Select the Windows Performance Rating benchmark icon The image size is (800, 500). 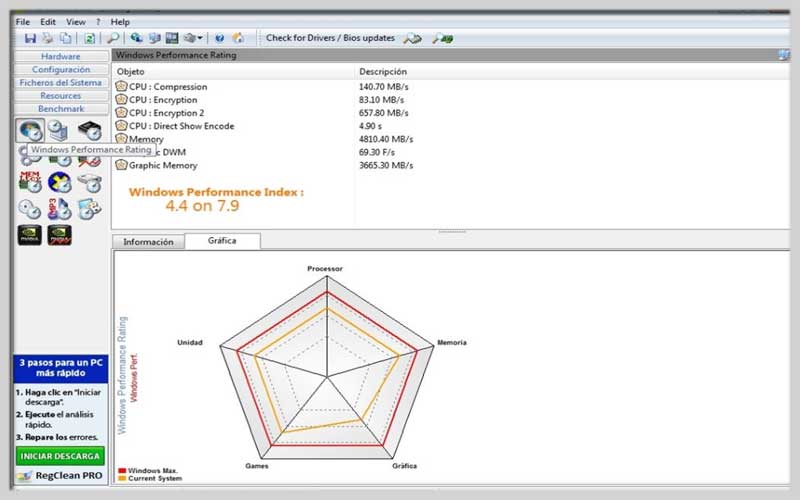[x=30, y=131]
